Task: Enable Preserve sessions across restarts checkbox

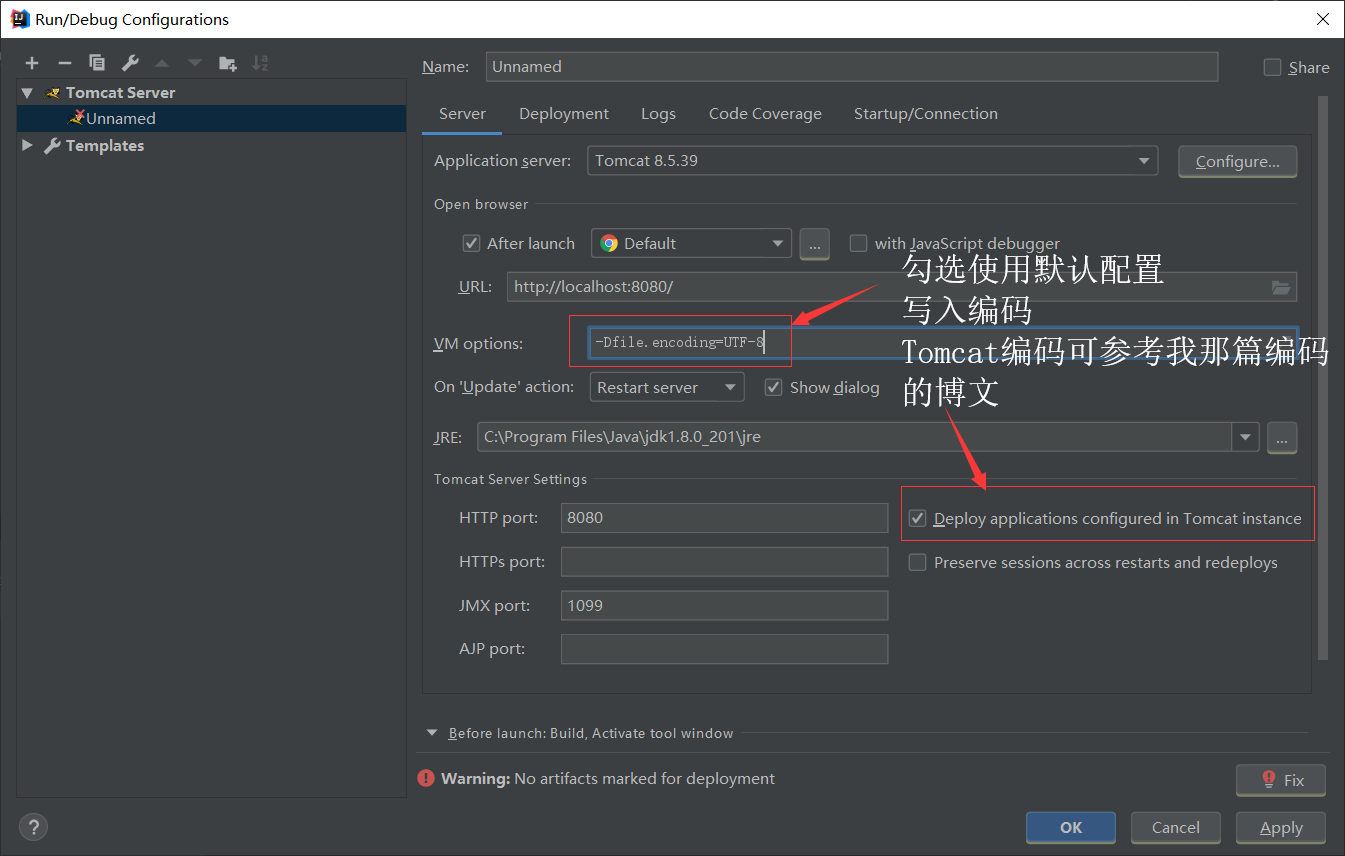Action: pyautogui.click(x=917, y=562)
